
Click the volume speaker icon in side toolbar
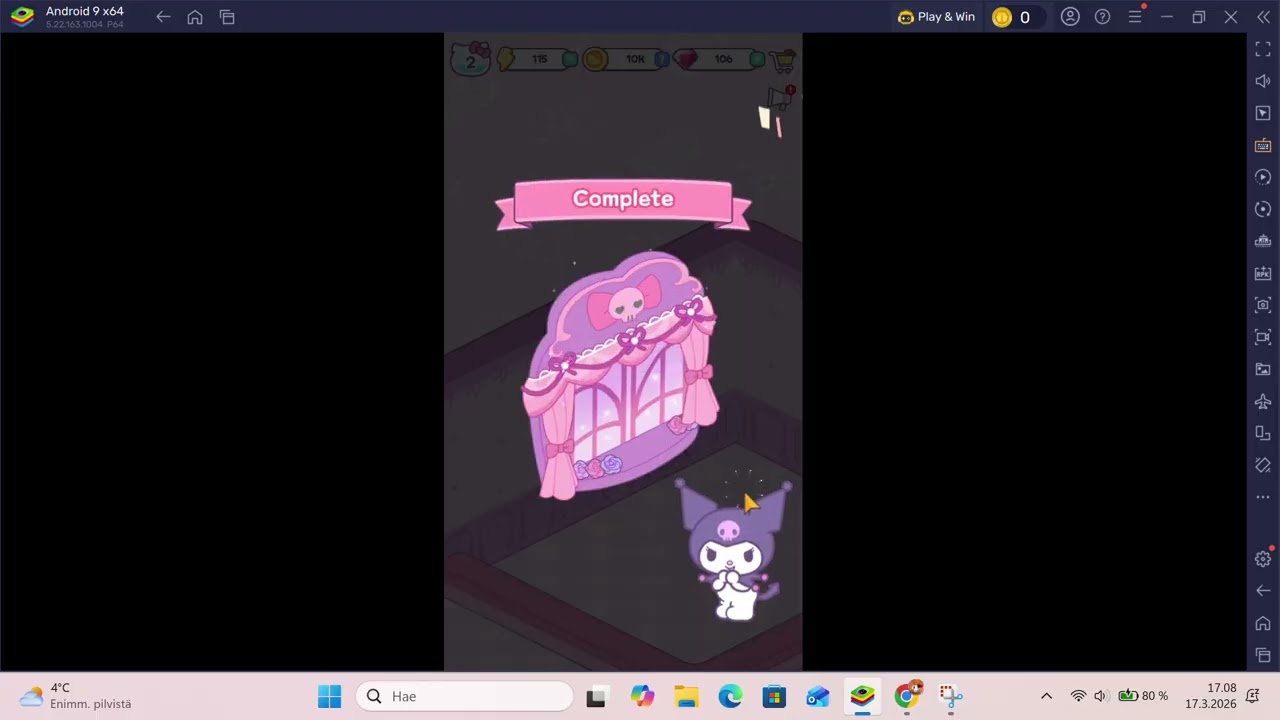tap(1263, 81)
